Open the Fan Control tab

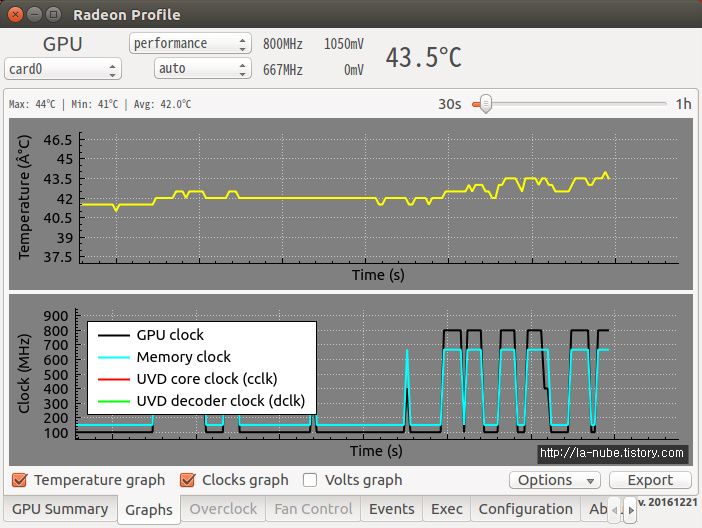pos(313,509)
